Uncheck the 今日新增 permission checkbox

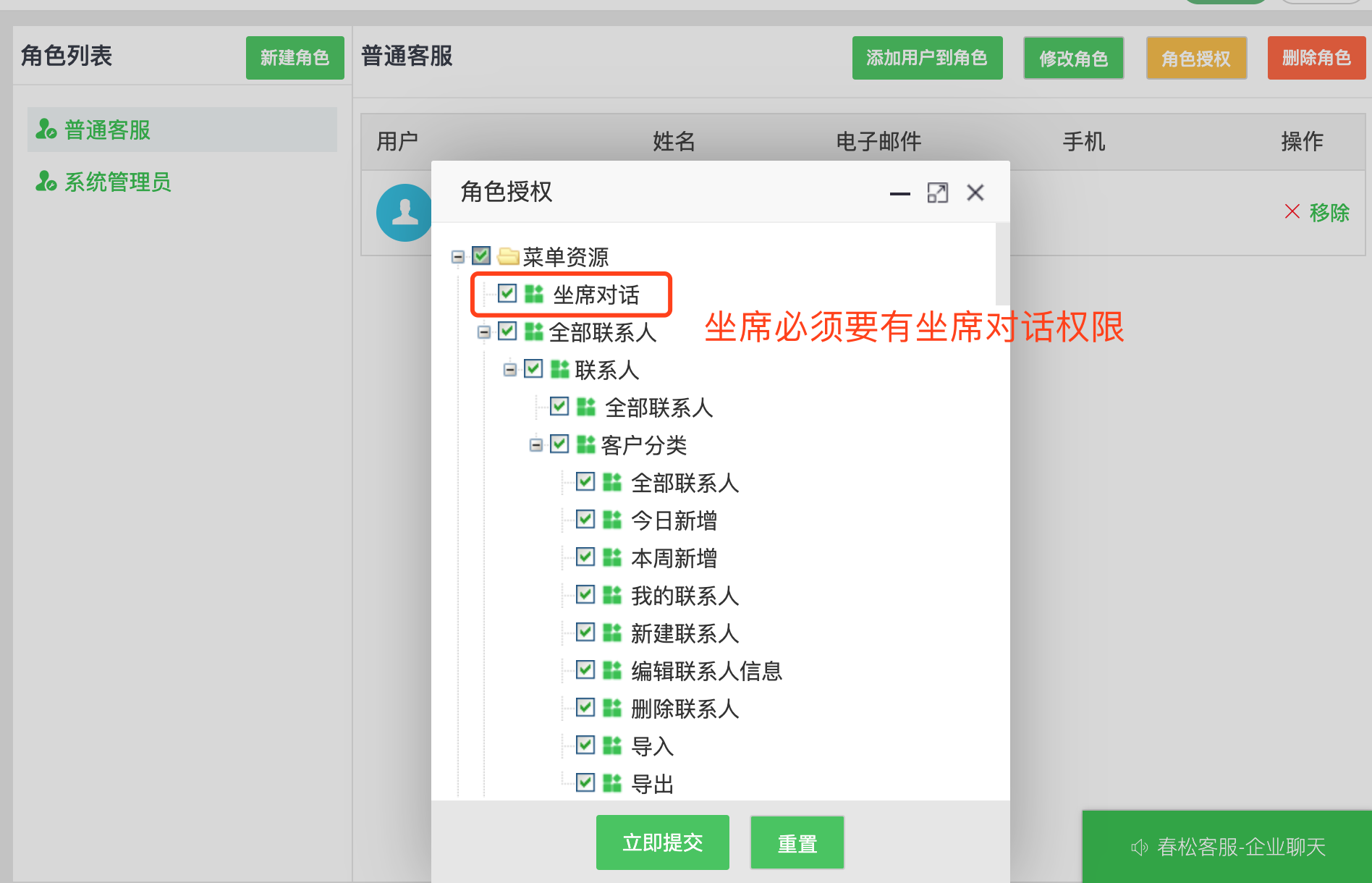tap(585, 519)
